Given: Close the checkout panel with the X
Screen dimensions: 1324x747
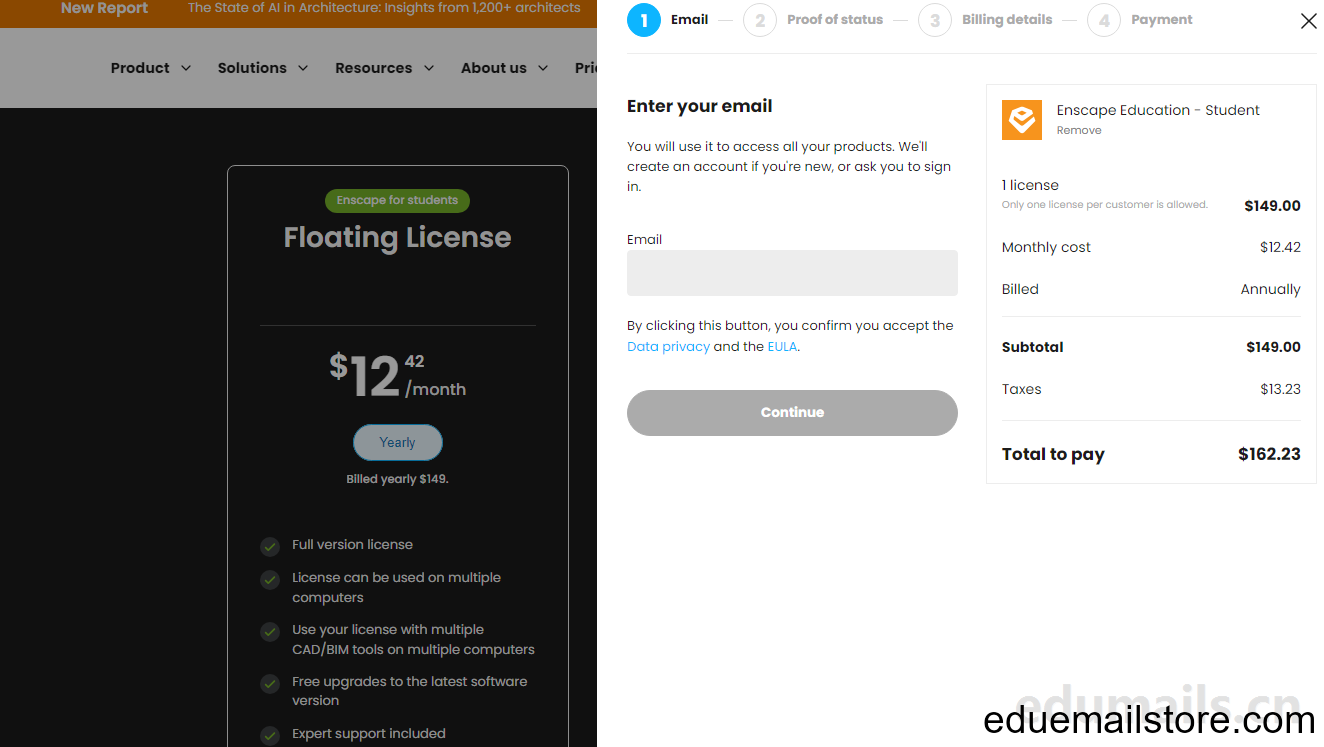Looking at the screenshot, I should pos(1308,21).
